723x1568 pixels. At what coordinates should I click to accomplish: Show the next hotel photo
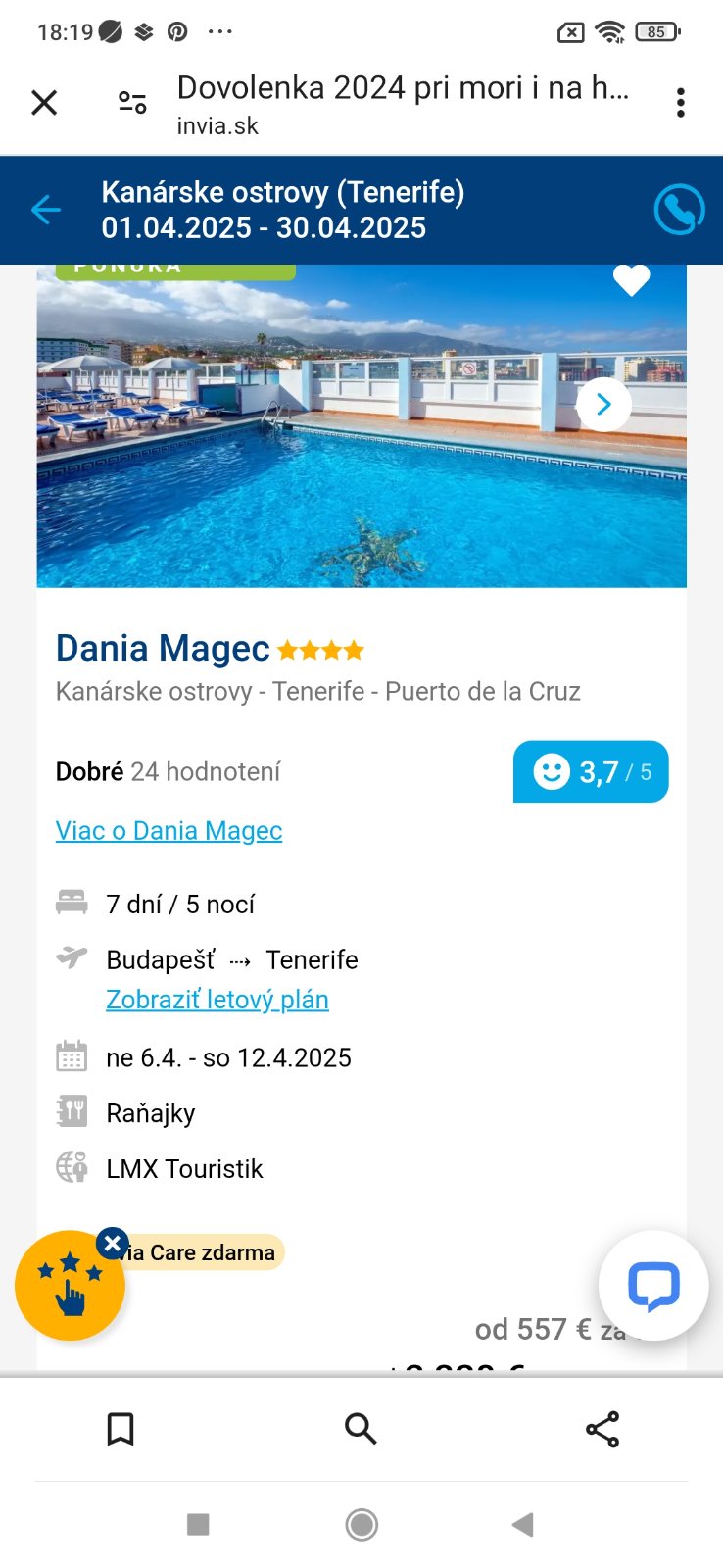603,404
